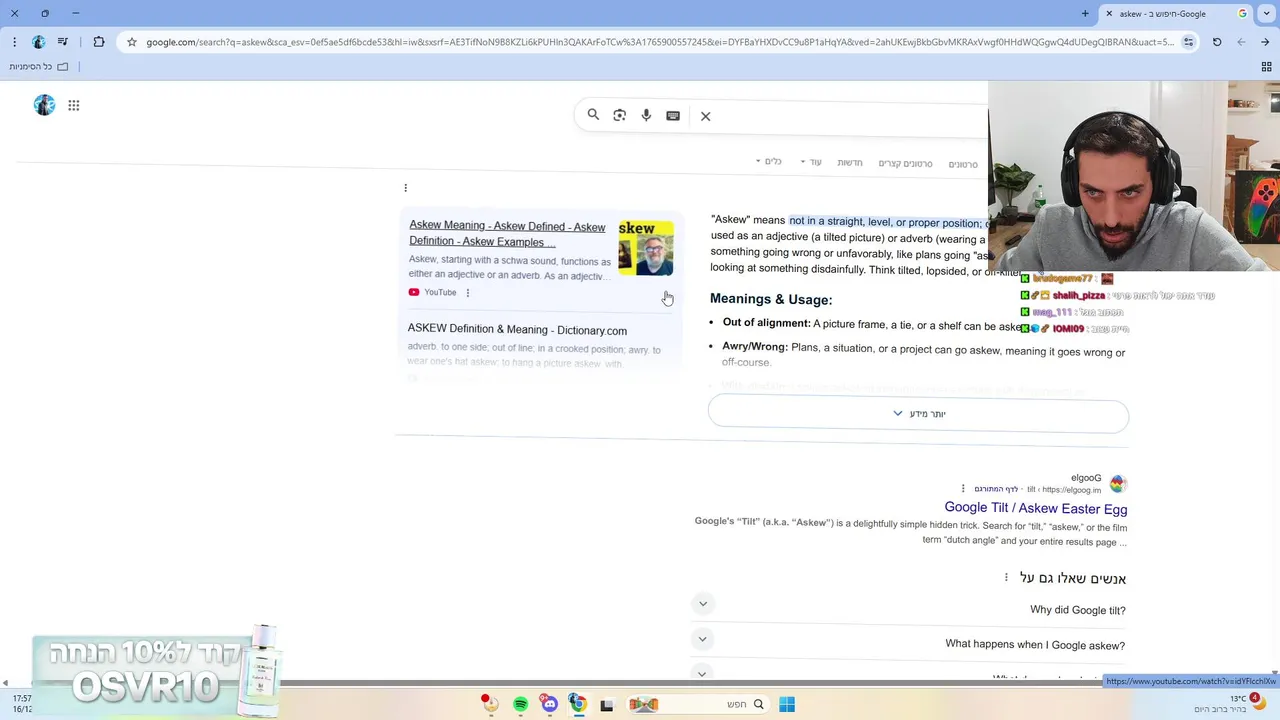The width and height of the screenshot is (1280, 720).
Task: Open the 'כלים' tools dropdown
Action: coord(769,162)
